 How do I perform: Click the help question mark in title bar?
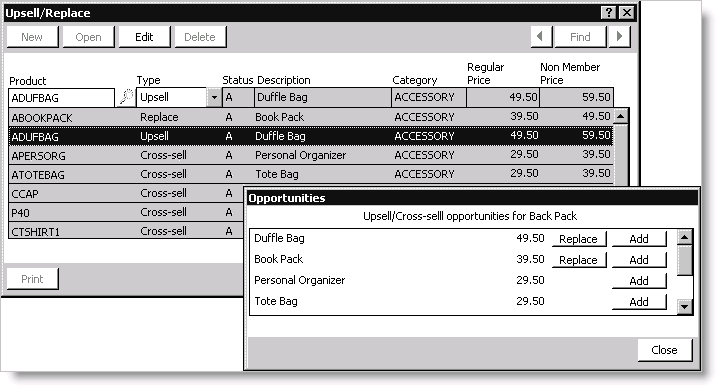608,13
